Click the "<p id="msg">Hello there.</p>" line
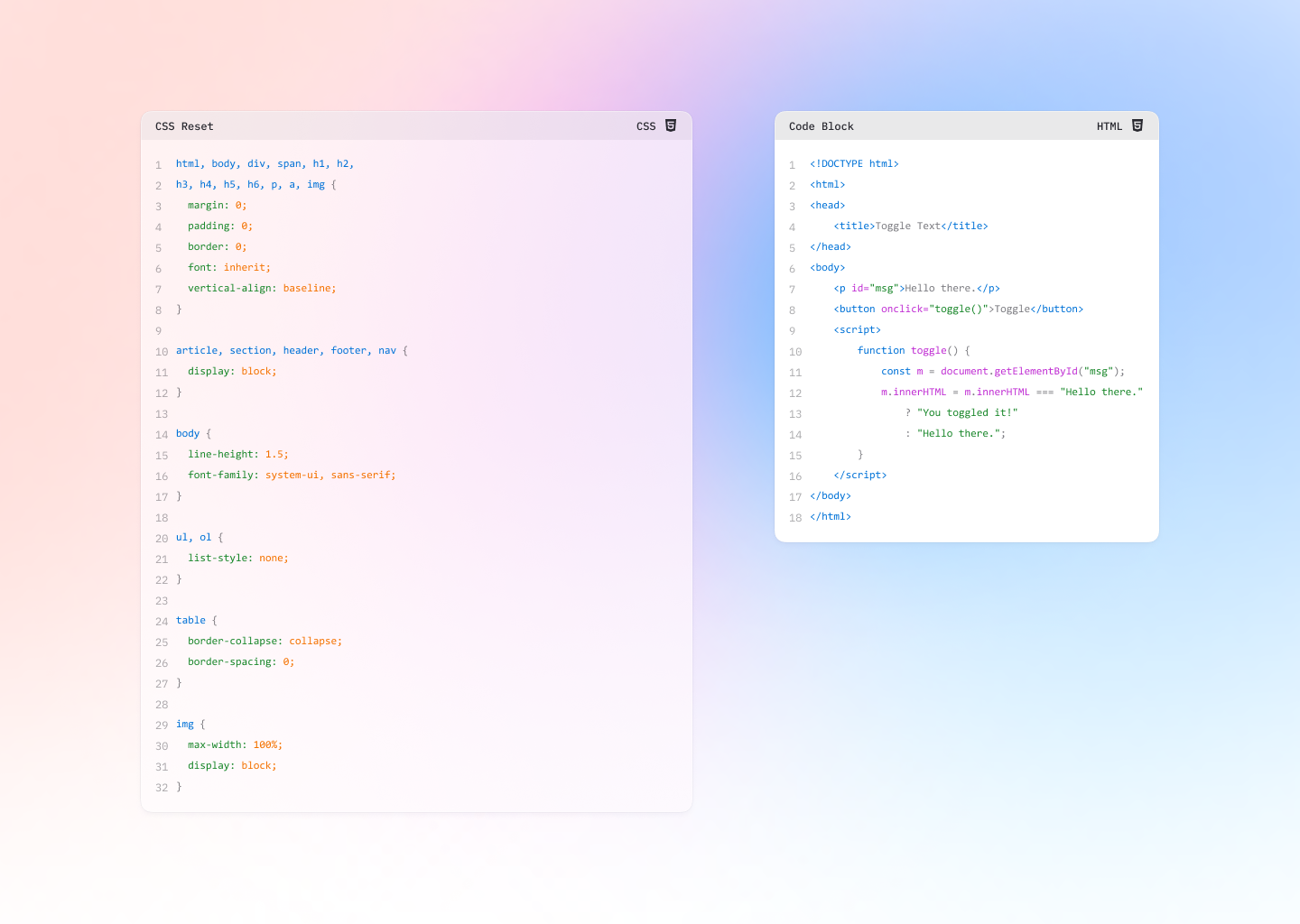 click(x=917, y=289)
